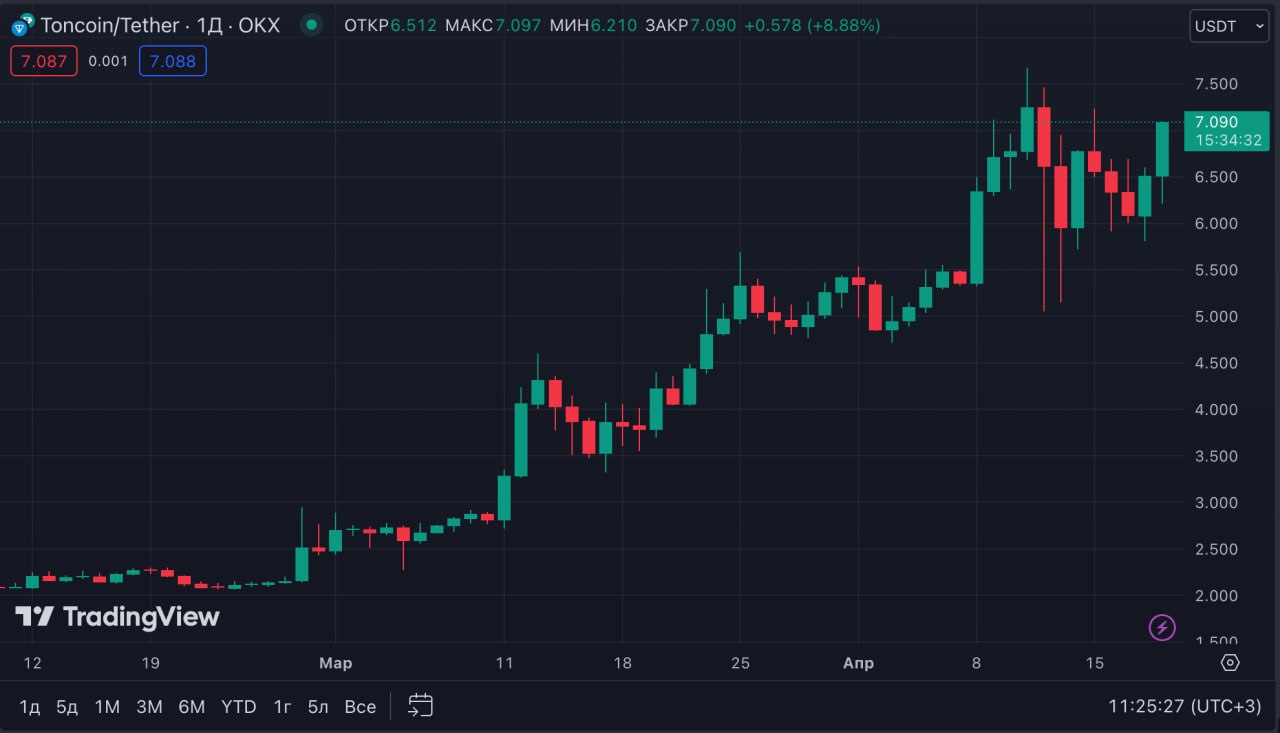Select the 1М time range

pyautogui.click(x=107, y=707)
